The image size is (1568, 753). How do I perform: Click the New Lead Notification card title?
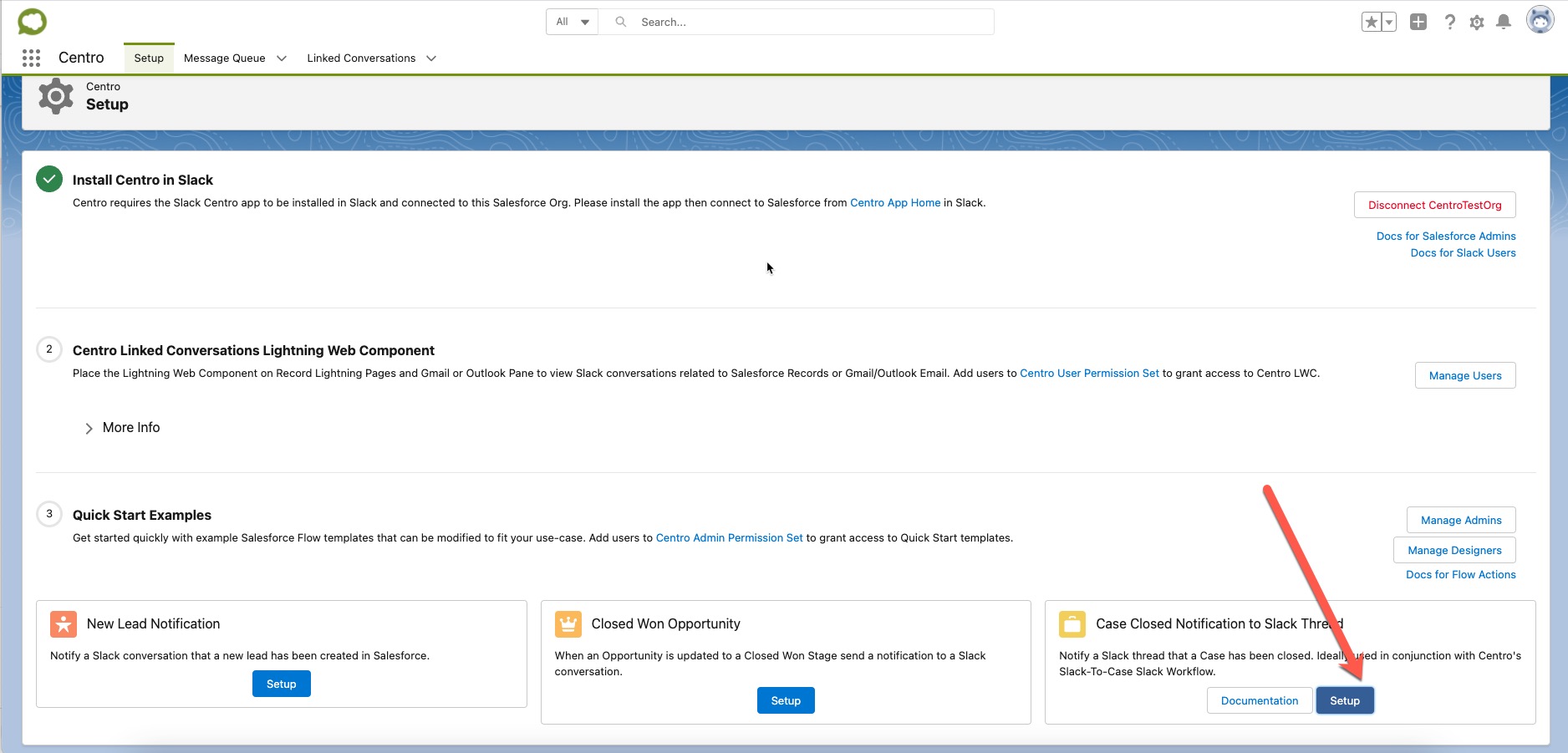pyautogui.click(x=154, y=624)
